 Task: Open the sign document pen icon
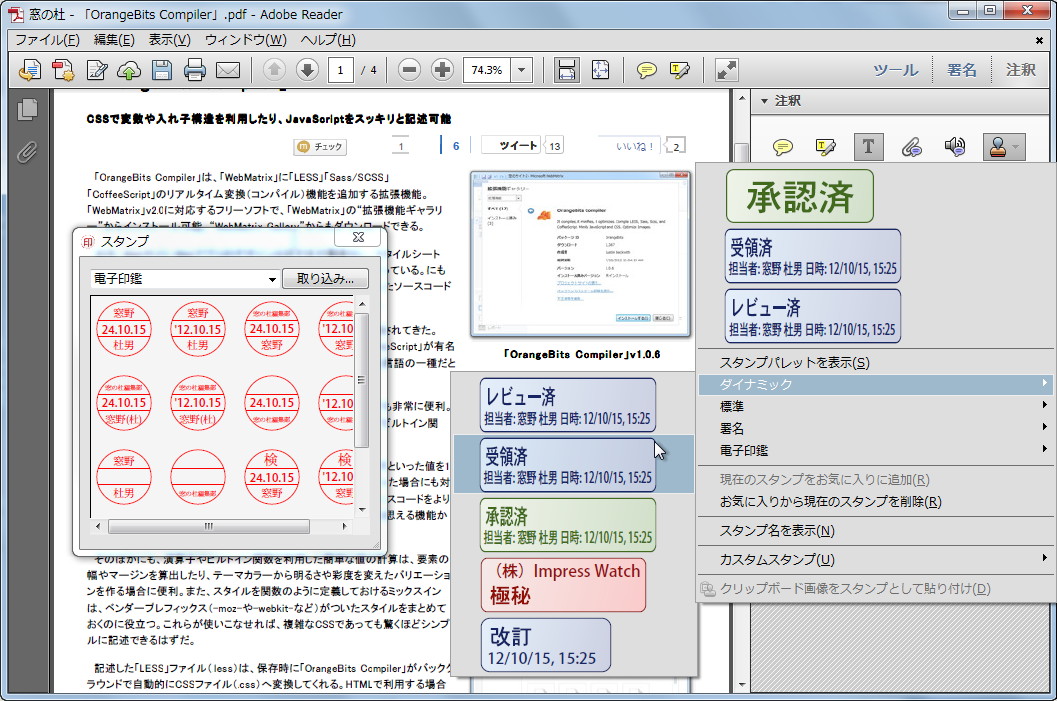[x=96, y=69]
